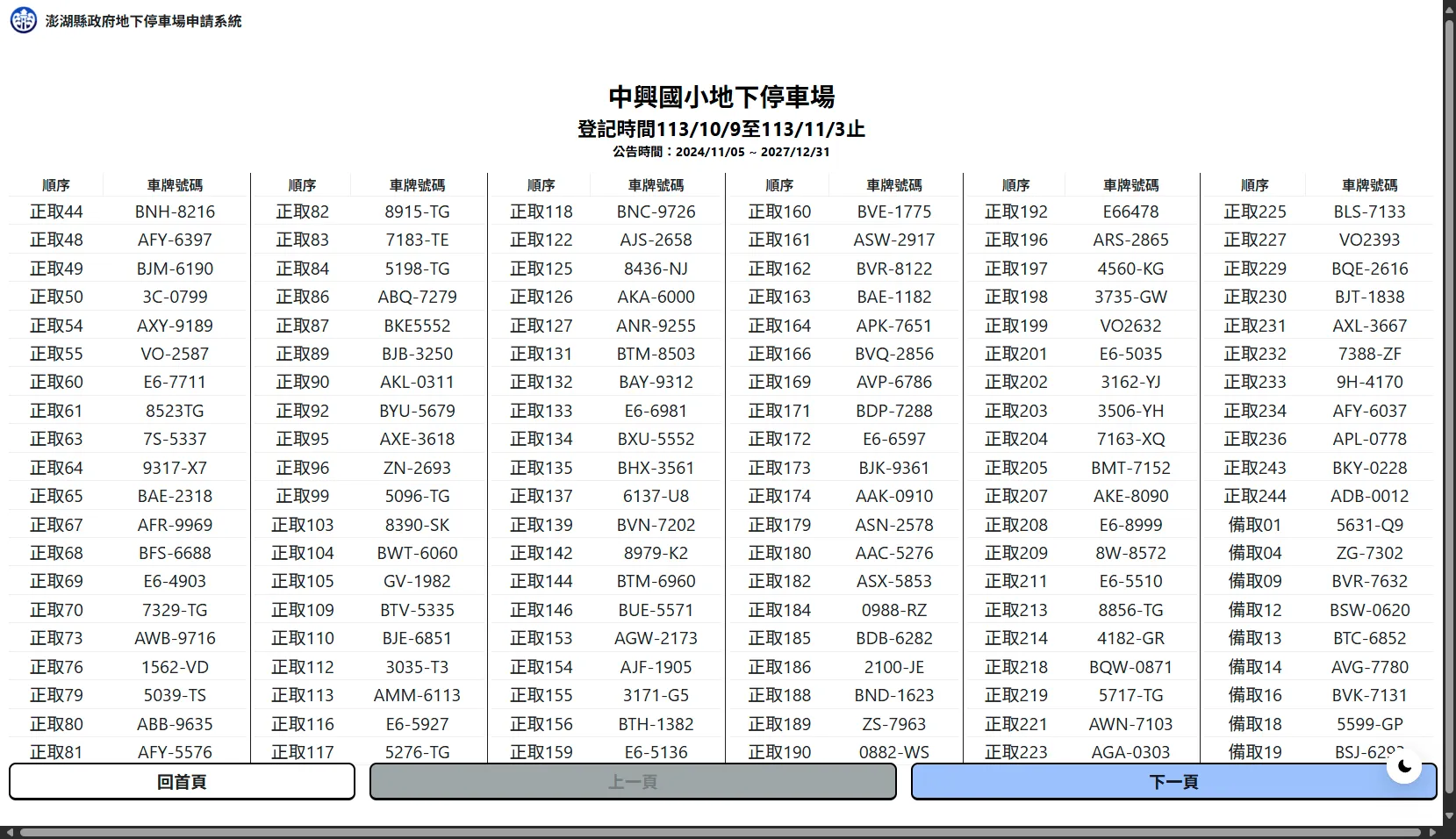Viewport: 1456px width, 839px height.
Task: Click license plate BNH-8216
Action: [174, 211]
